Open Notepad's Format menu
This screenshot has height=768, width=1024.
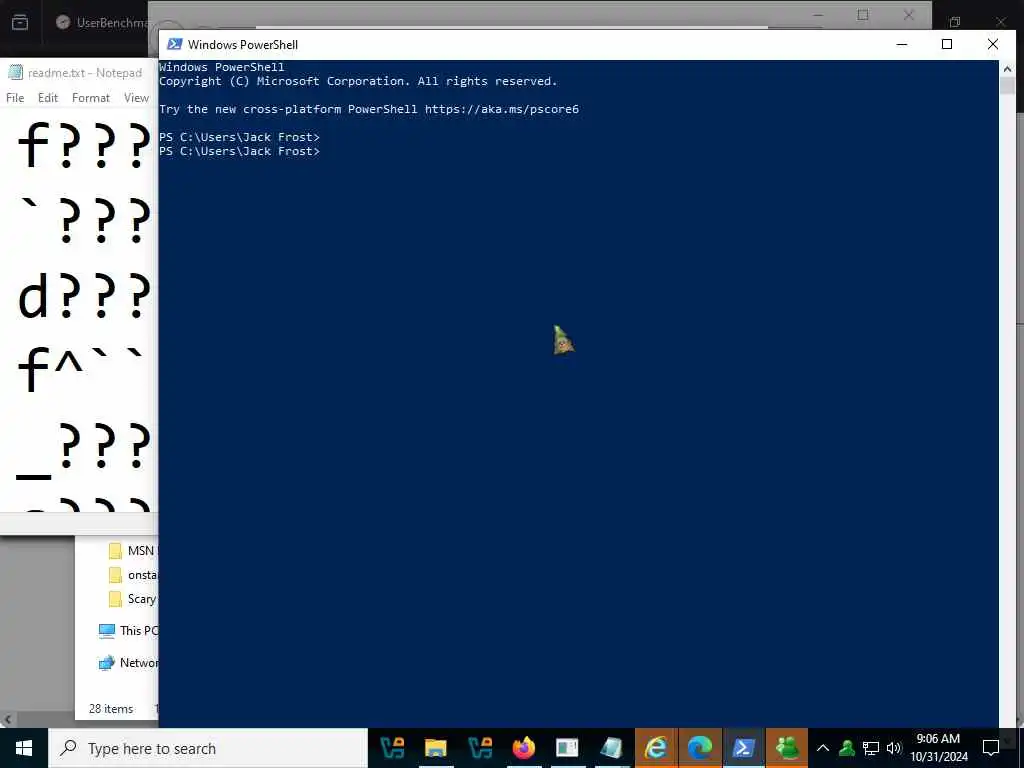[91, 98]
